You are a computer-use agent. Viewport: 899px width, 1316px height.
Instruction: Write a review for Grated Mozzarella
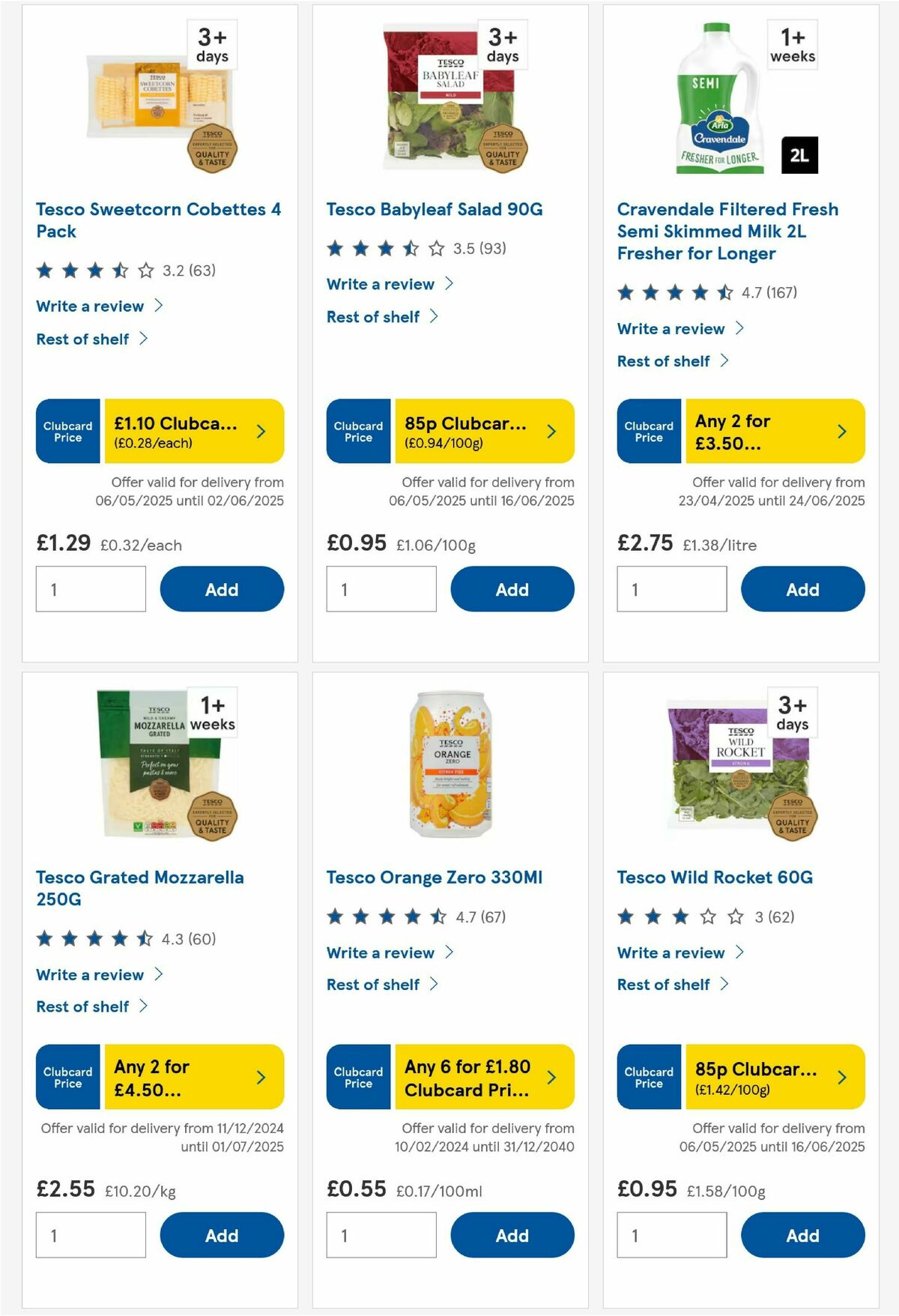tap(89, 974)
